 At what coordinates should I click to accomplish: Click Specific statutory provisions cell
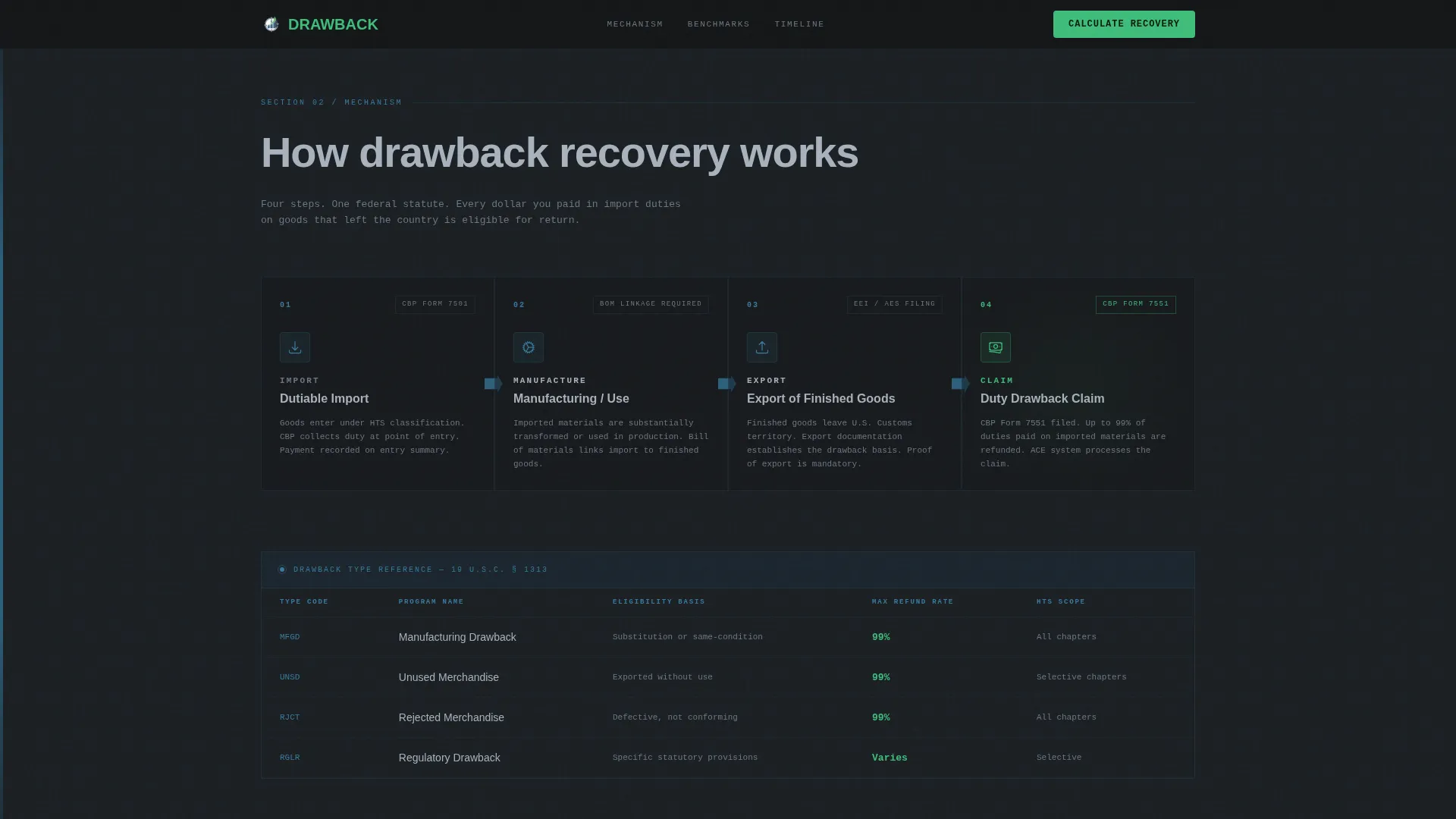click(x=685, y=758)
